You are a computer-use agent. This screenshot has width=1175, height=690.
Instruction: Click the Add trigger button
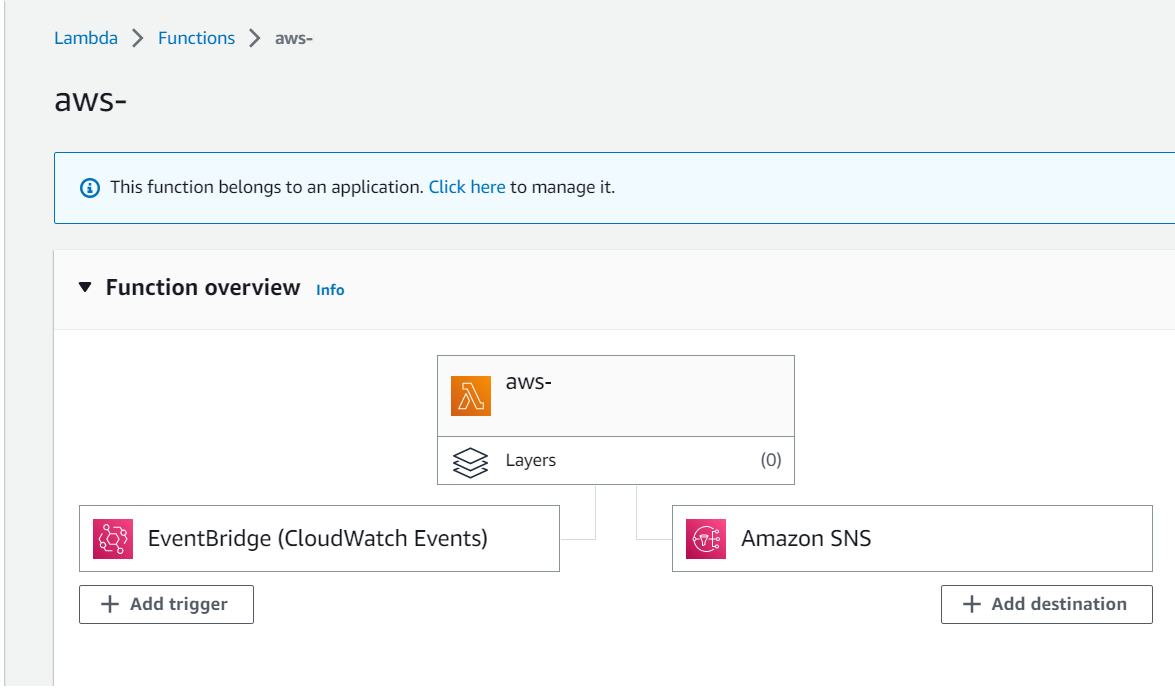166,605
